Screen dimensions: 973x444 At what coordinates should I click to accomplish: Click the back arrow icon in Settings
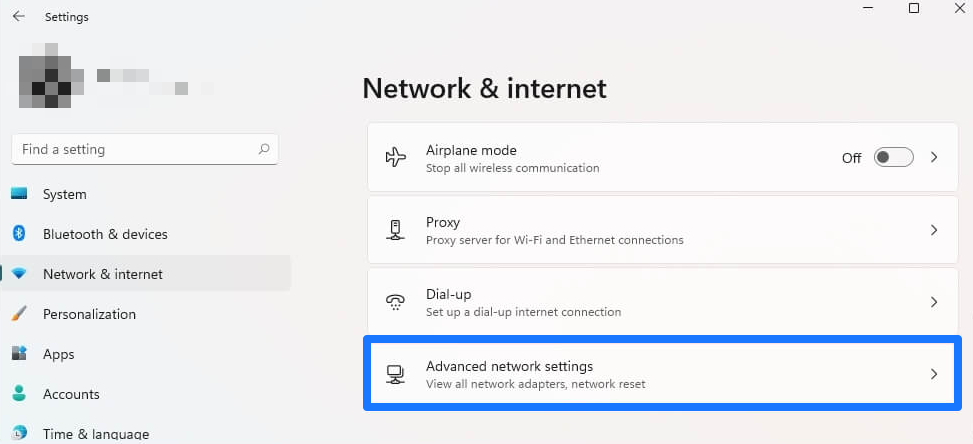click(x=19, y=16)
